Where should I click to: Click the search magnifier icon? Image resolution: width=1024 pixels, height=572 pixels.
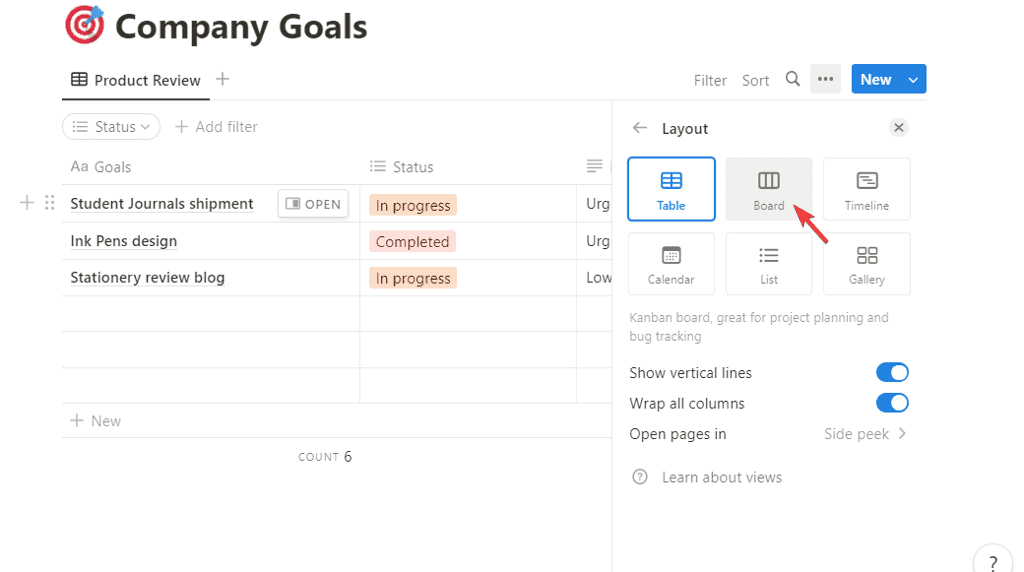[792, 79]
